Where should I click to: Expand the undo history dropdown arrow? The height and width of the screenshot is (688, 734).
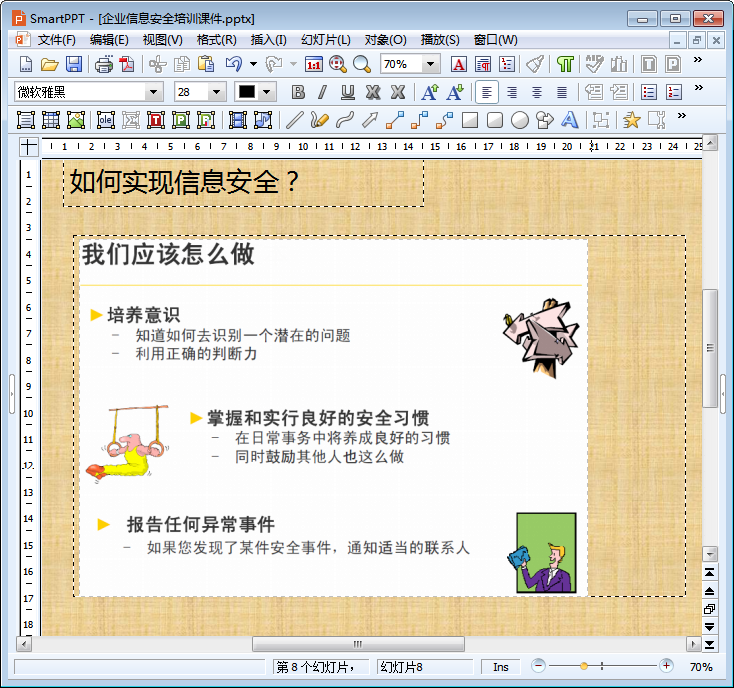tap(253, 64)
